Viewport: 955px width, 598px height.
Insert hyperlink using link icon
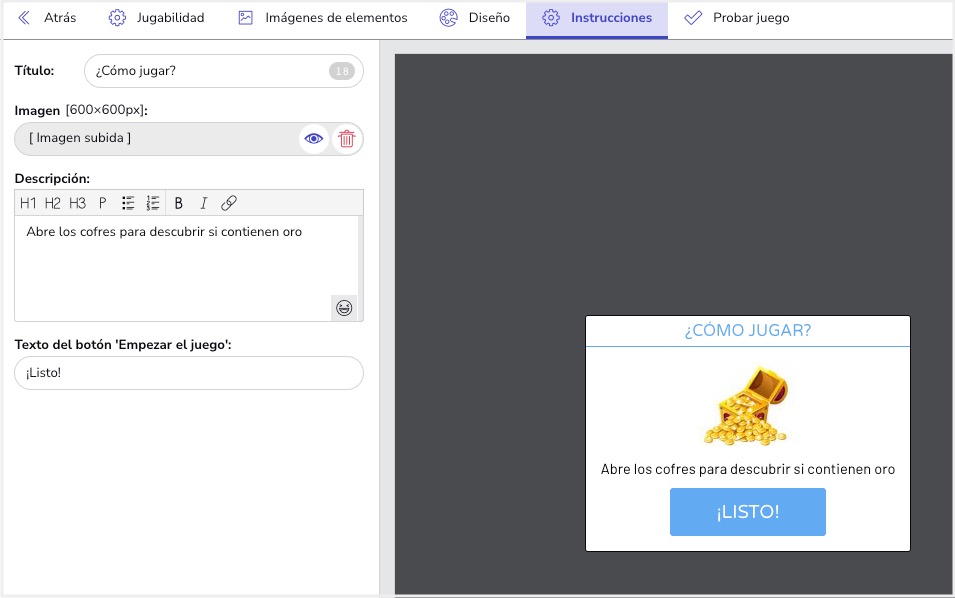click(229, 203)
